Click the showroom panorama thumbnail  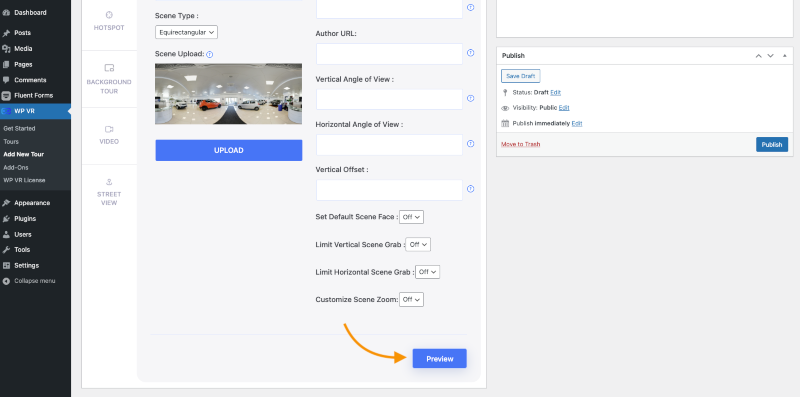coord(229,94)
